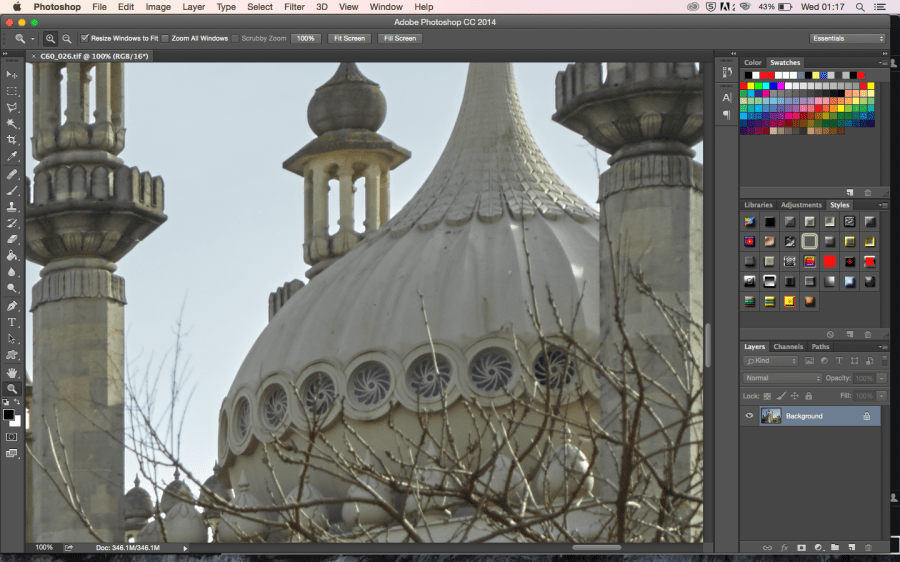
Task: Select the Hand tool
Action: [x=12, y=372]
